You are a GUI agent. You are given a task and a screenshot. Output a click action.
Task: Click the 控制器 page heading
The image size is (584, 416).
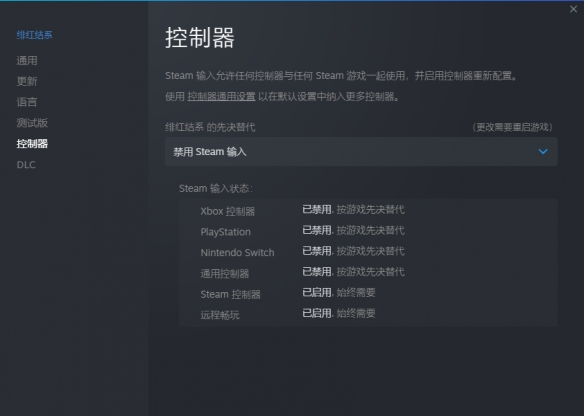pos(200,37)
